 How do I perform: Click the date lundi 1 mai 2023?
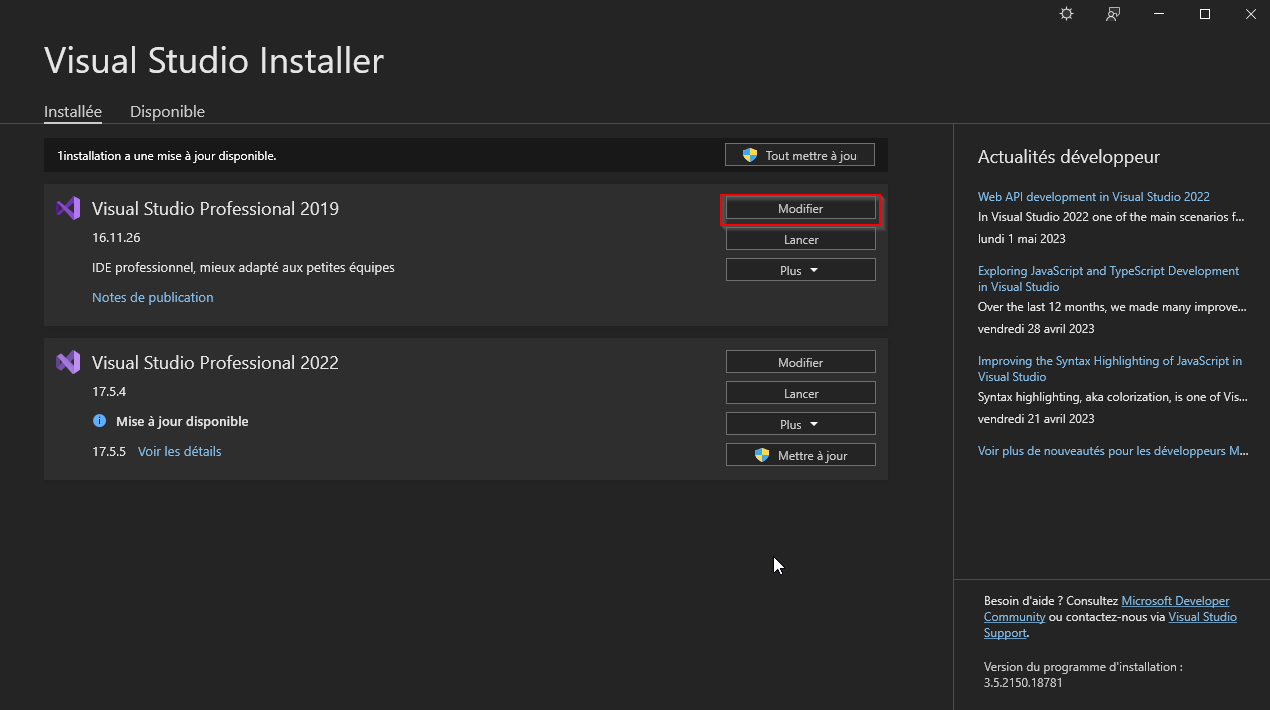[1022, 238]
